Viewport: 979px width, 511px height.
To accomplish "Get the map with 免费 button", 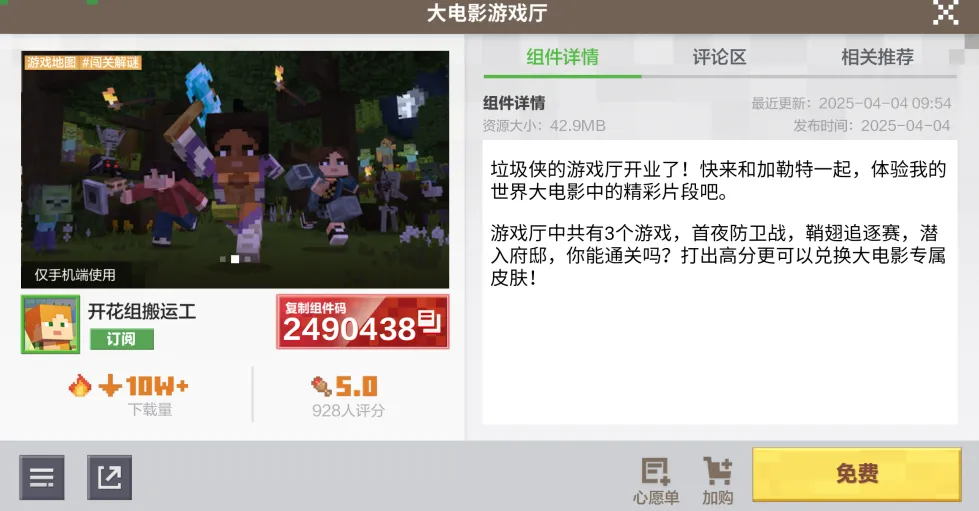I will (x=857, y=474).
